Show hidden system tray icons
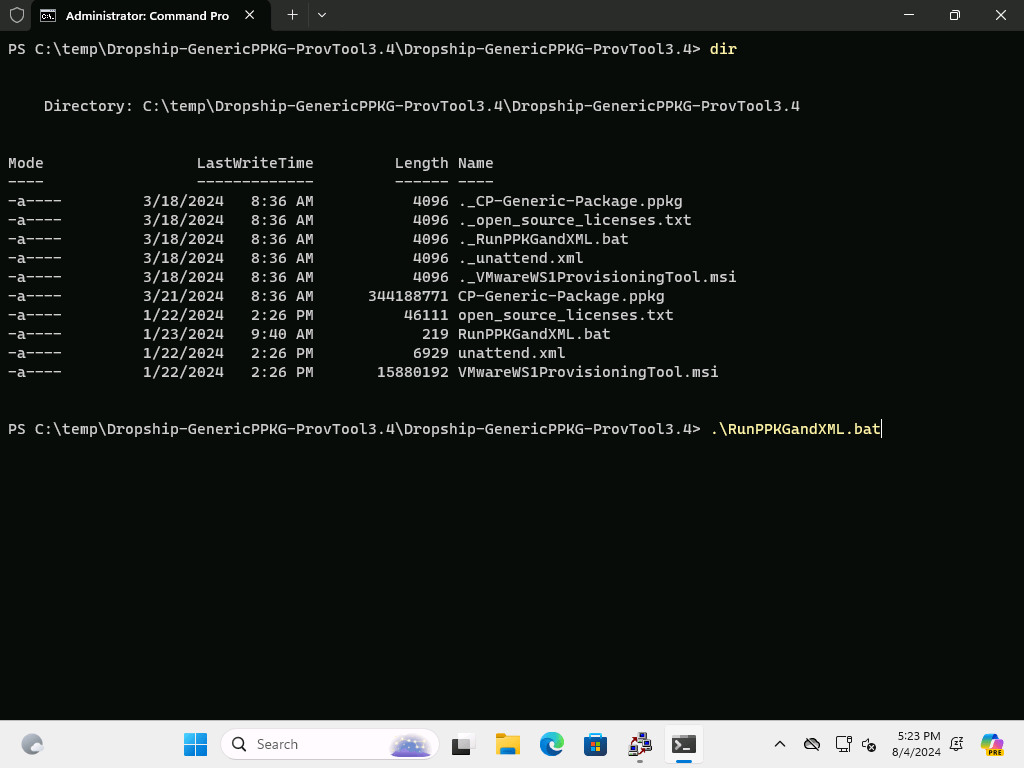 click(780, 744)
